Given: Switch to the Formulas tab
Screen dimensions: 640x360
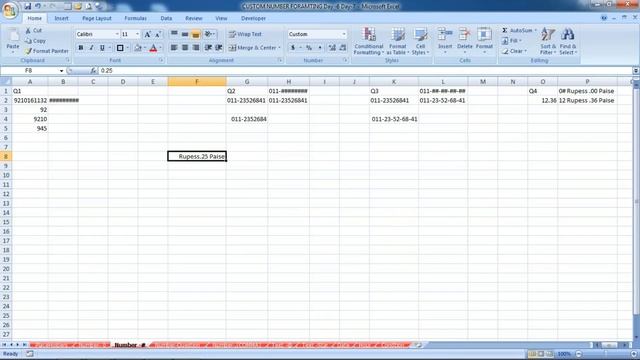Looking at the screenshot, I should tap(136, 18).
